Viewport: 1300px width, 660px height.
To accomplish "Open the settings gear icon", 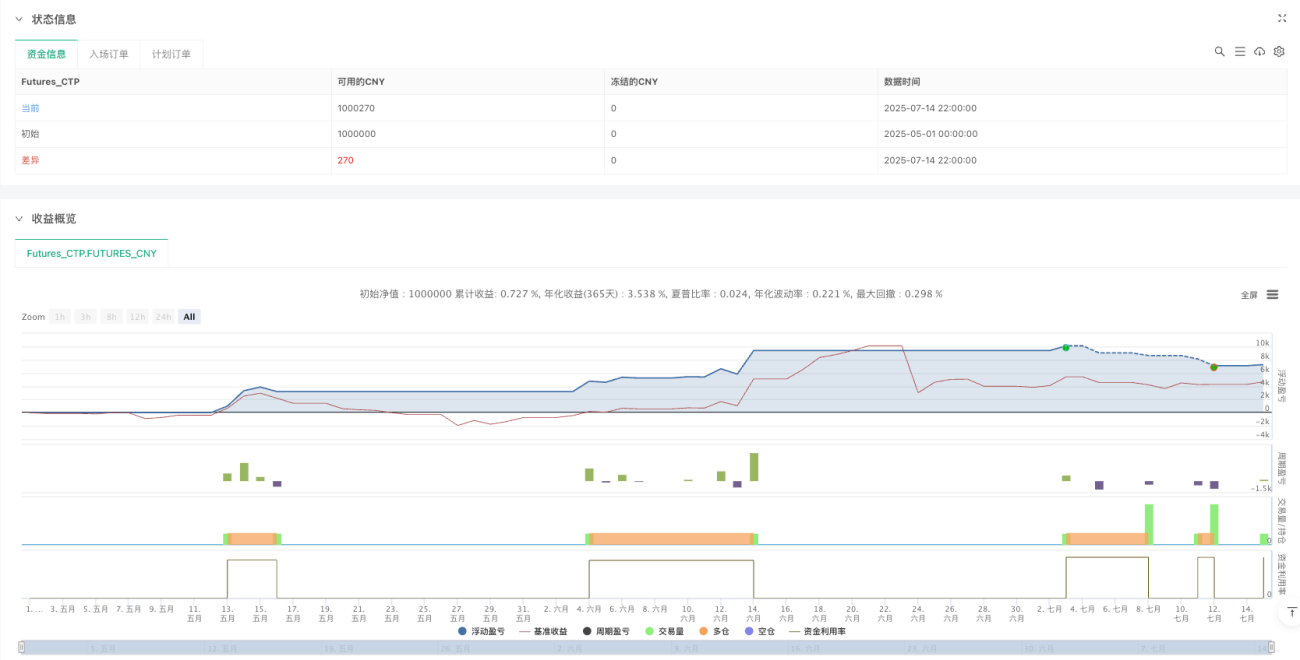I will point(1279,51).
